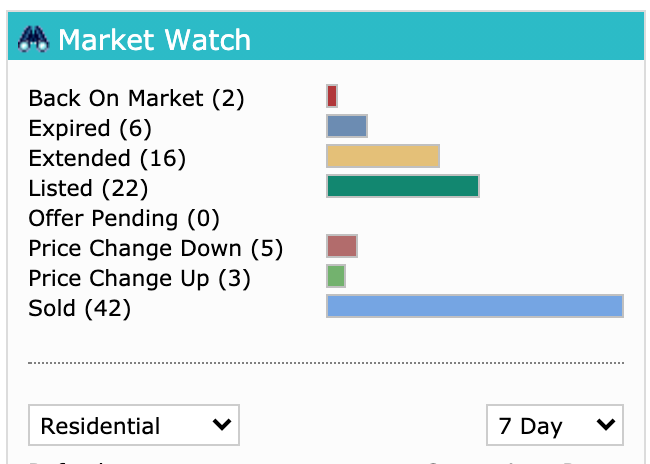The height and width of the screenshot is (464, 650).
Task: Click the tan Extended bar
Action: point(383,156)
